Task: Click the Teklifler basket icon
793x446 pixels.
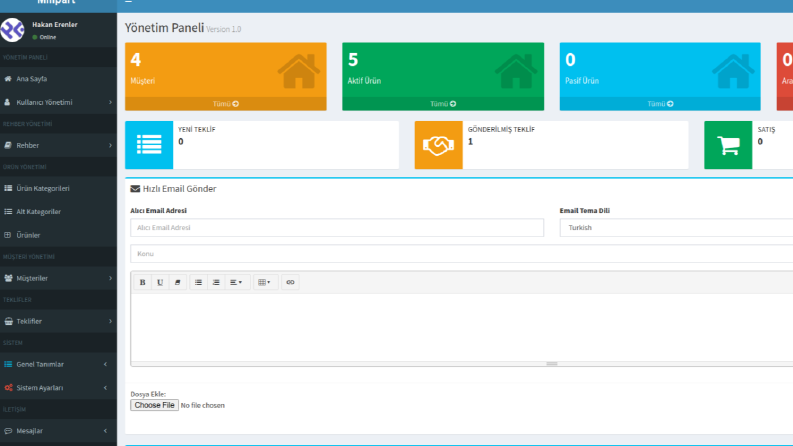Action: point(8,321)
